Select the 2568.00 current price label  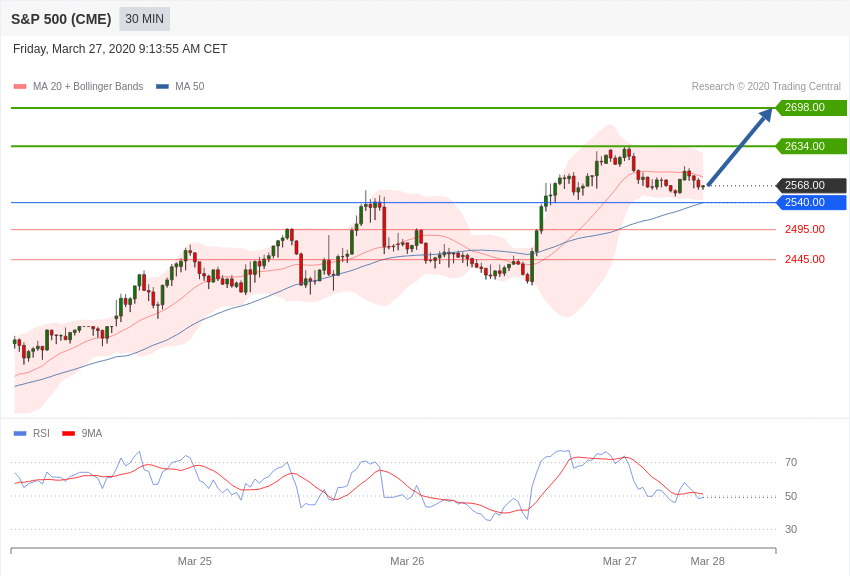(x=811, y=185)
